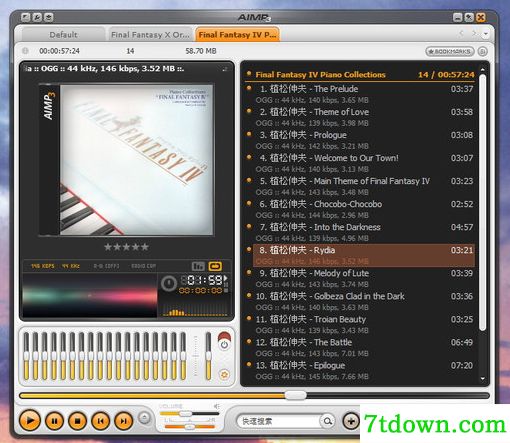Click the quick search input field
The width and height of the screenshot is (510, 443).
click(x=279, y=421)
